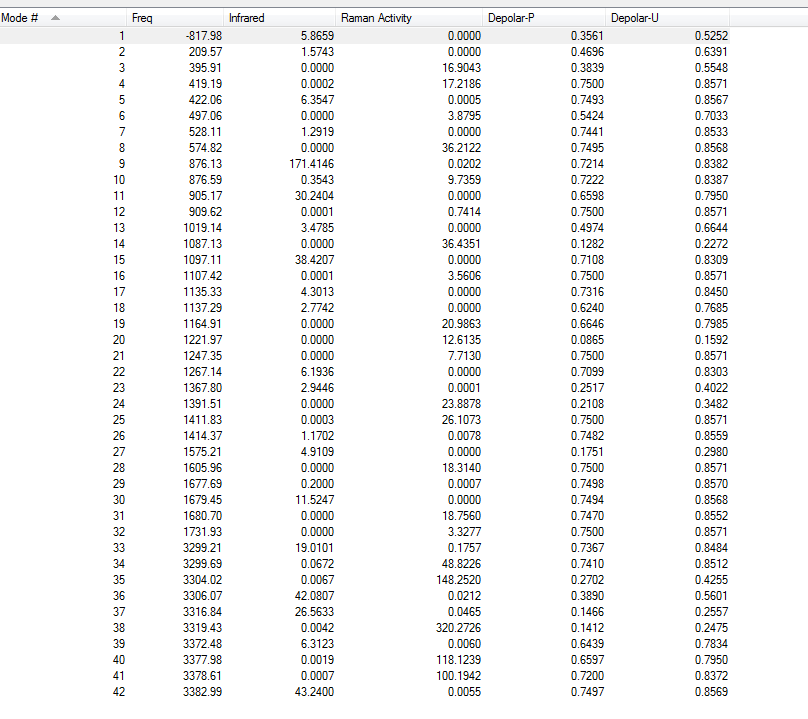This screenshot has width=808, height=719.
Task: Click Raman activity value 148.2520
Action: pos(459,579)
